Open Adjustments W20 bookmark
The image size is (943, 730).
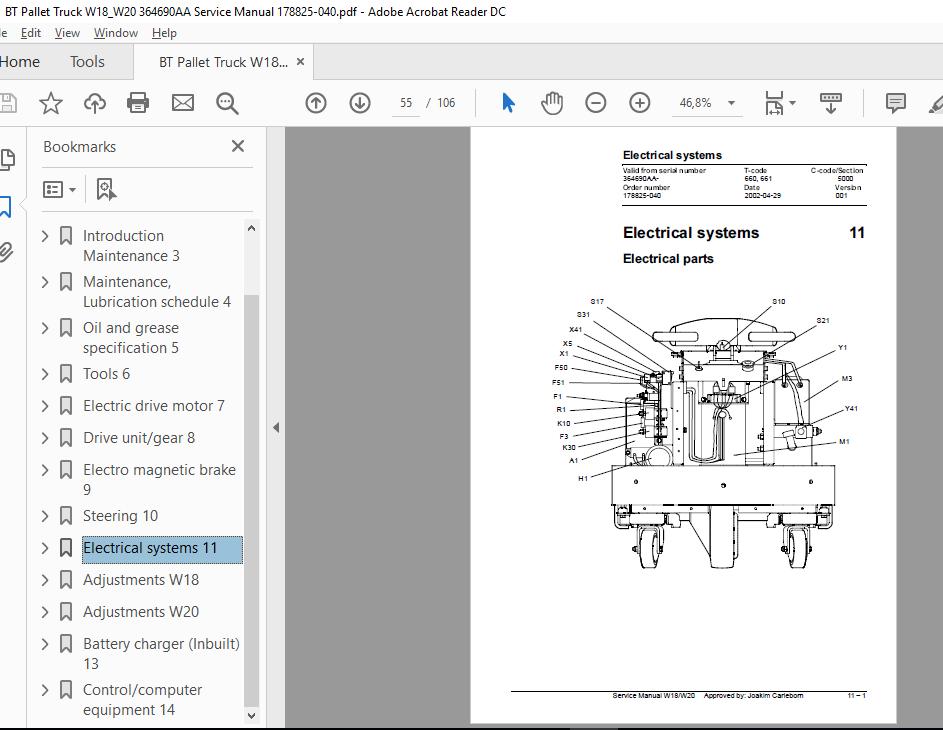pos(141,612)
